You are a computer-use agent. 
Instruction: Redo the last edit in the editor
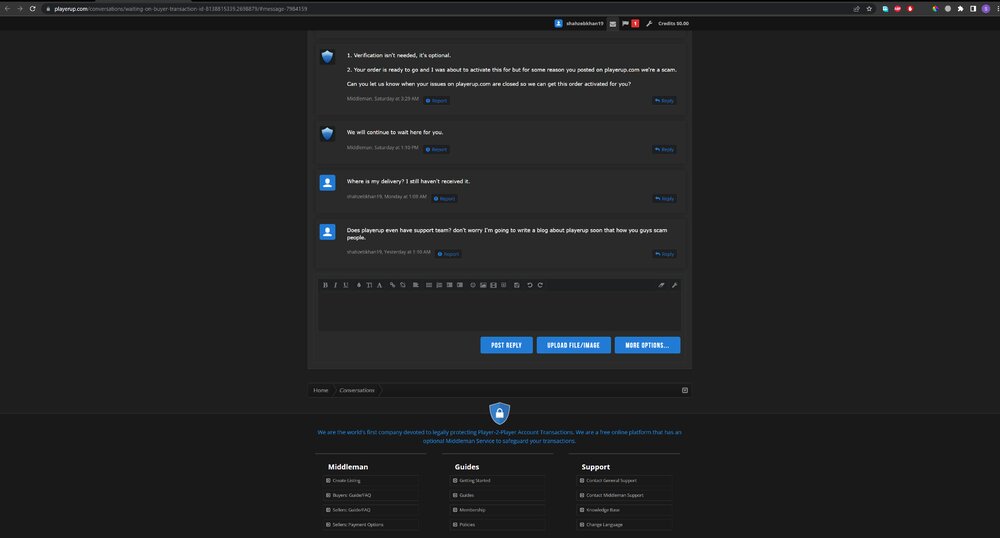[540, 285]
